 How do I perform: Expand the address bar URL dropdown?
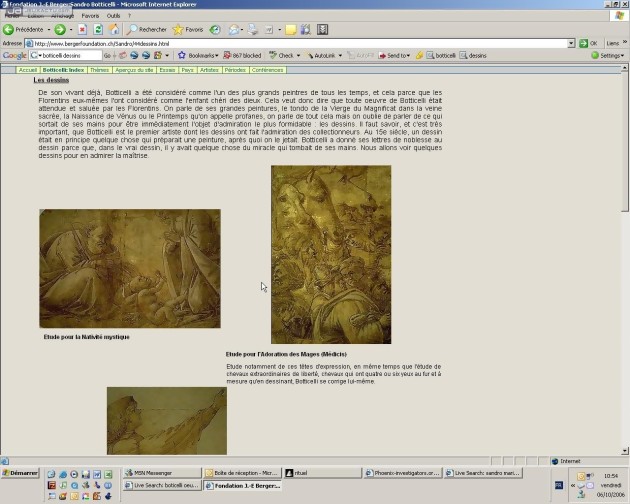pyautogui.click(x=571, y=43)
